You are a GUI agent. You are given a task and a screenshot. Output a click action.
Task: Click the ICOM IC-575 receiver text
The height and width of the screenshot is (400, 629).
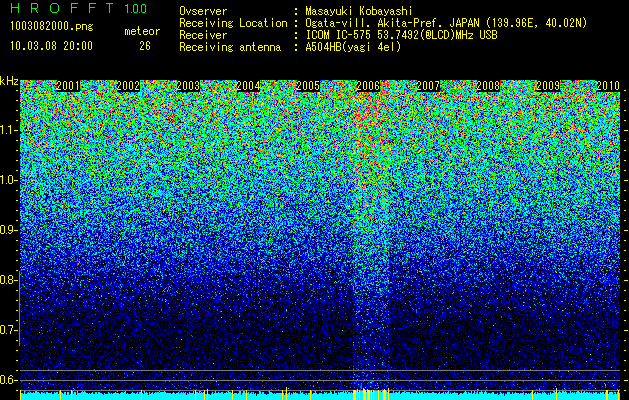[x=402, y=35]
